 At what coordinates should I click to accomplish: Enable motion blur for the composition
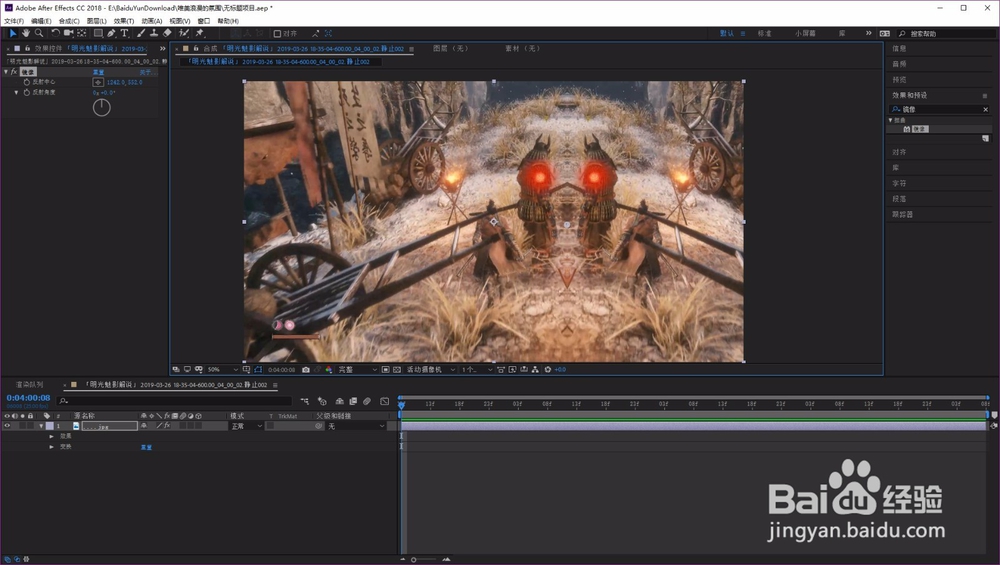(x=367, y=401)
